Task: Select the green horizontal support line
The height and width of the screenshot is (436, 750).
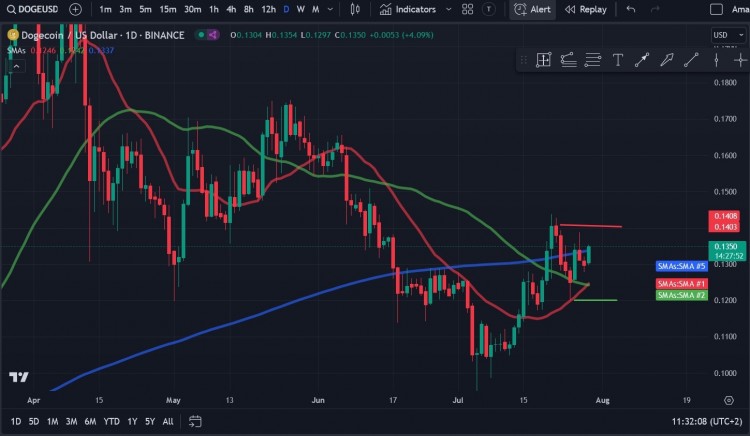Action: 596,300
